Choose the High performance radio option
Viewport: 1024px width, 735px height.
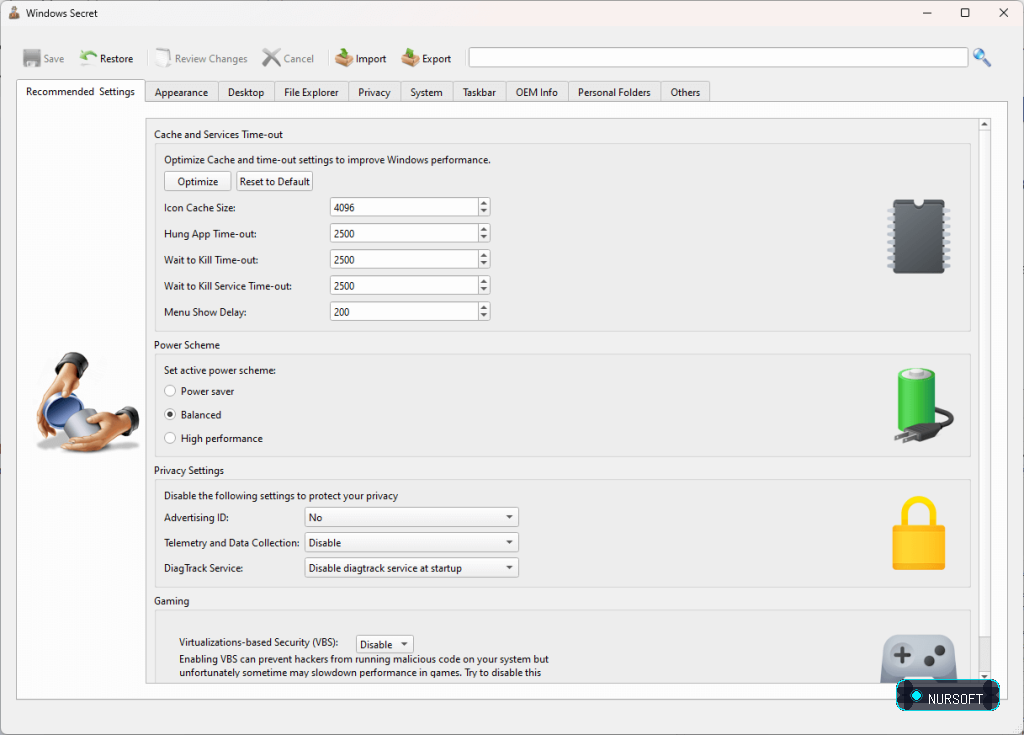pyautogui.click(x=170, y=438)
